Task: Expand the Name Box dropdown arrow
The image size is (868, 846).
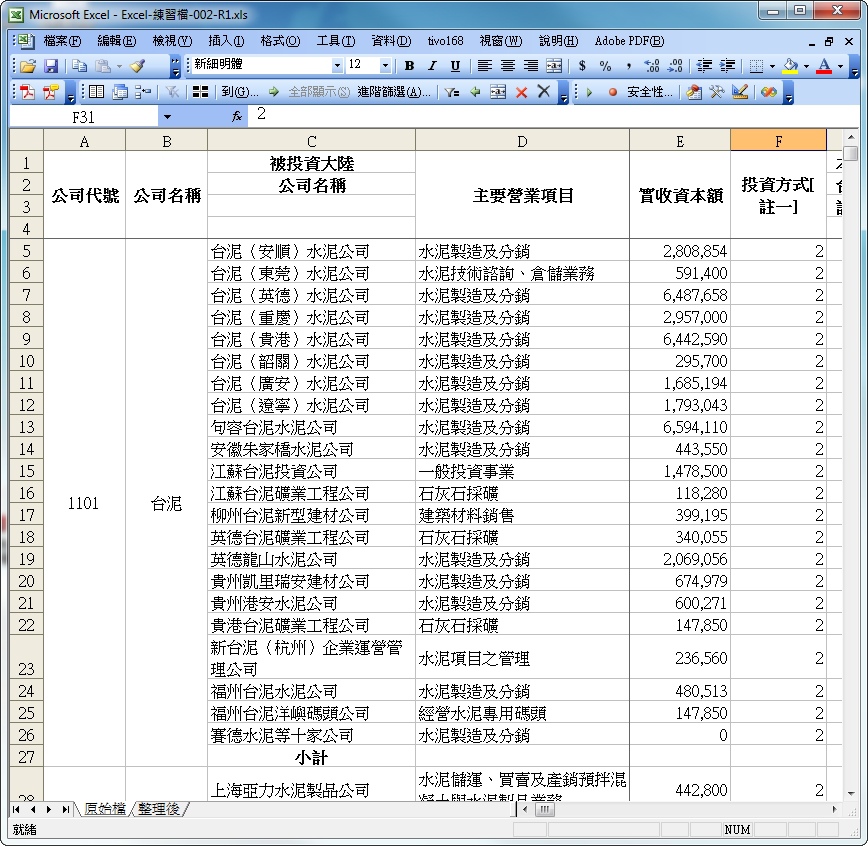Action: coord(167,117)
